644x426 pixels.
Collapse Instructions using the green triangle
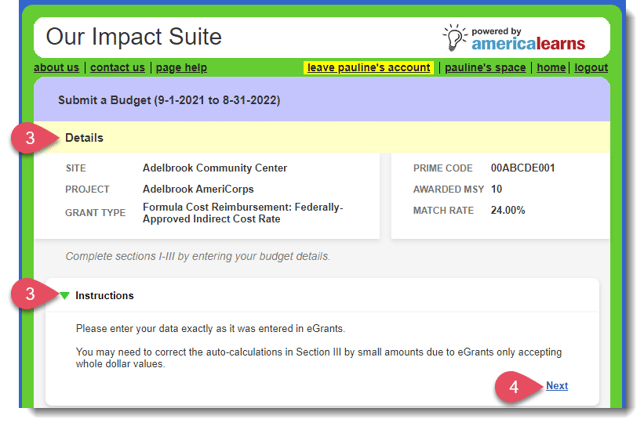[65, 296]
